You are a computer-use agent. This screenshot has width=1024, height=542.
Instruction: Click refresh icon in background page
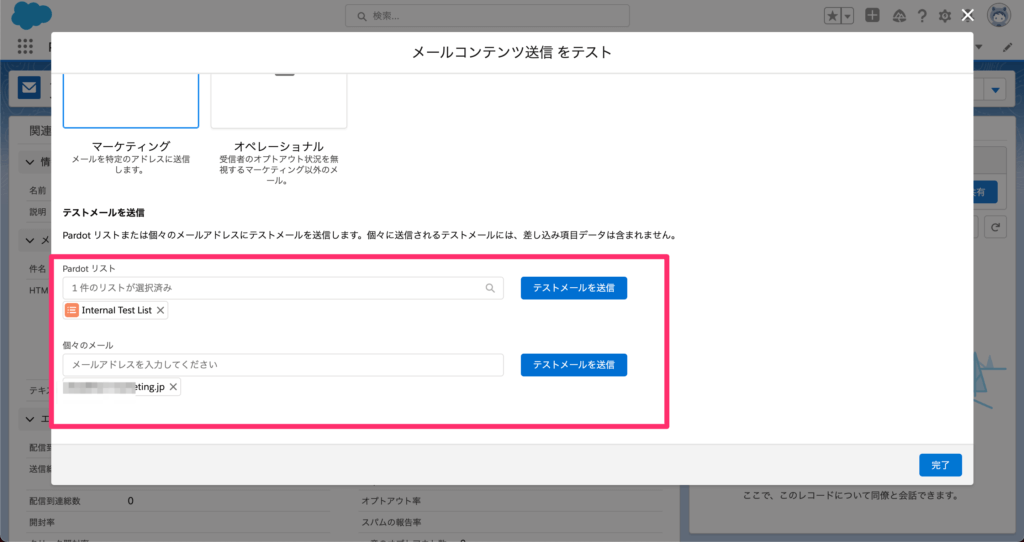995,227
